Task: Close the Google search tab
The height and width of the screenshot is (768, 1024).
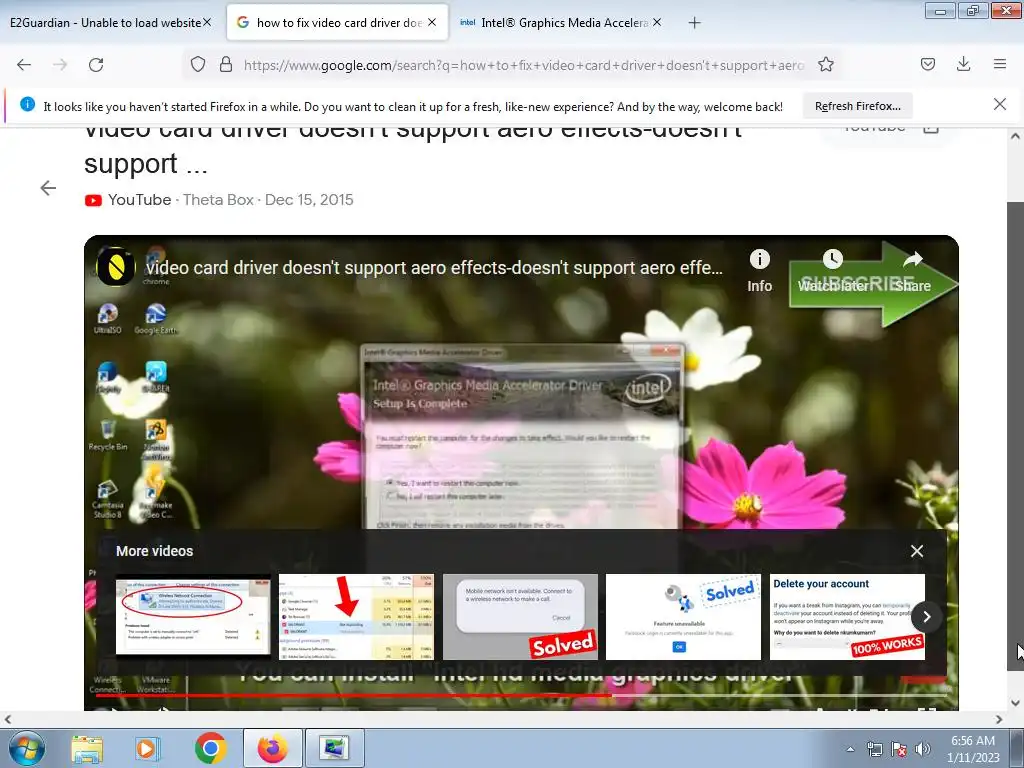Action: tap(432, 22)
